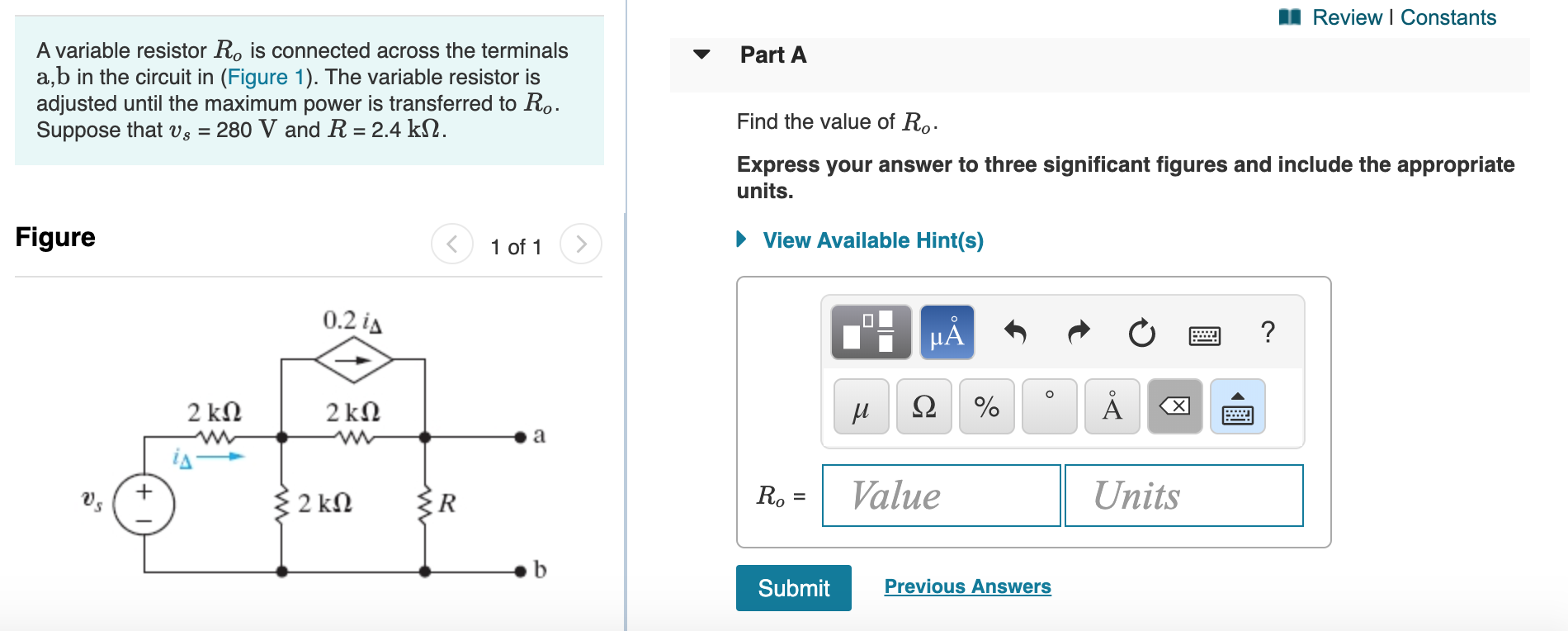
Task: Go back using the left figure chevron
Action: (x=451, y=244)
